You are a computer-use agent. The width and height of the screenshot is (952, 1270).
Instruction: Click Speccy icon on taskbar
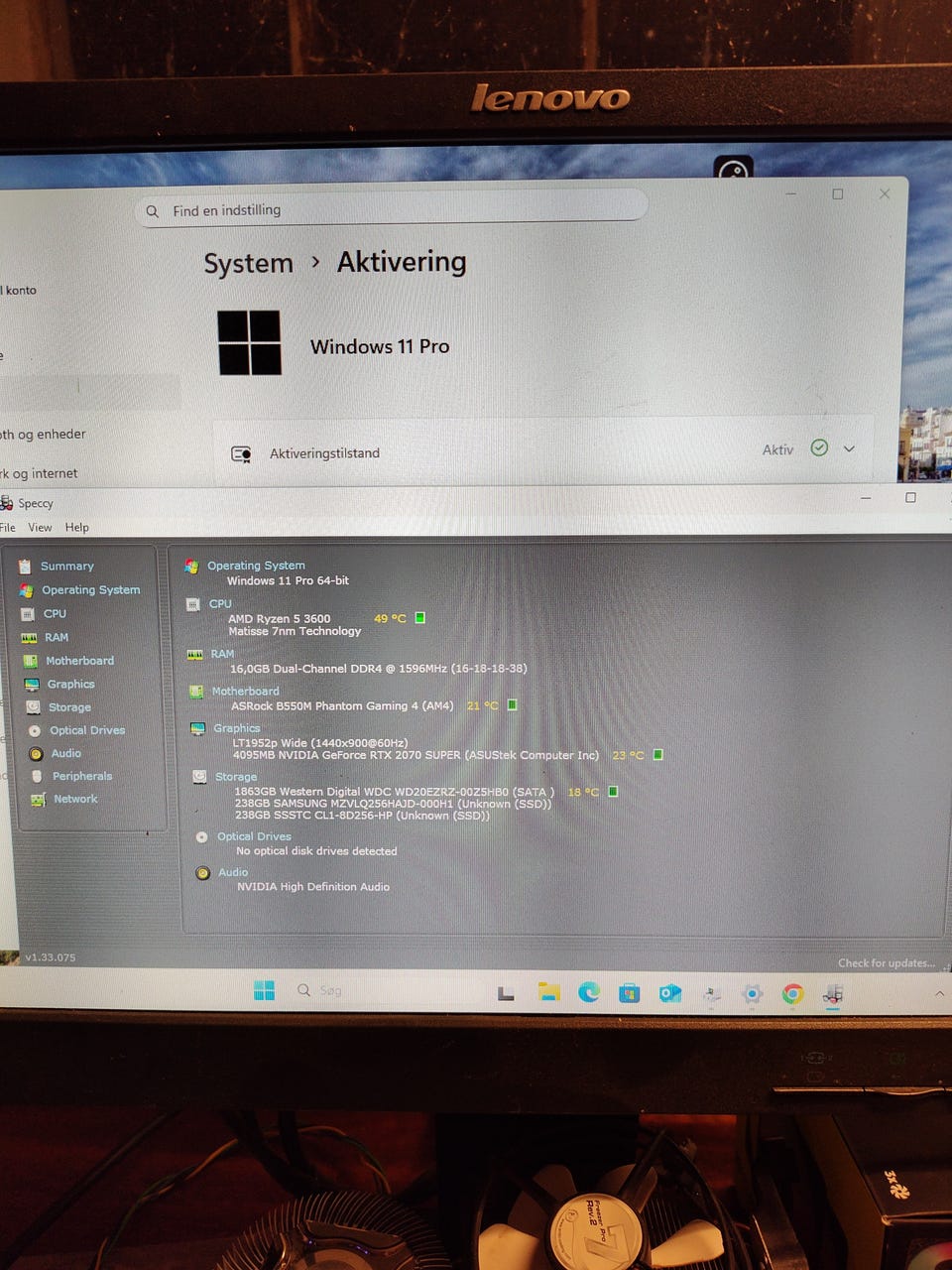pyautogui.click(x=833, y=993)
